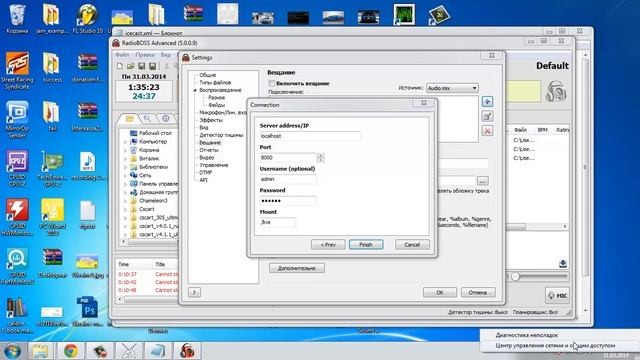Click Отмена in the Settings dialog

click(x=478, y=292)
